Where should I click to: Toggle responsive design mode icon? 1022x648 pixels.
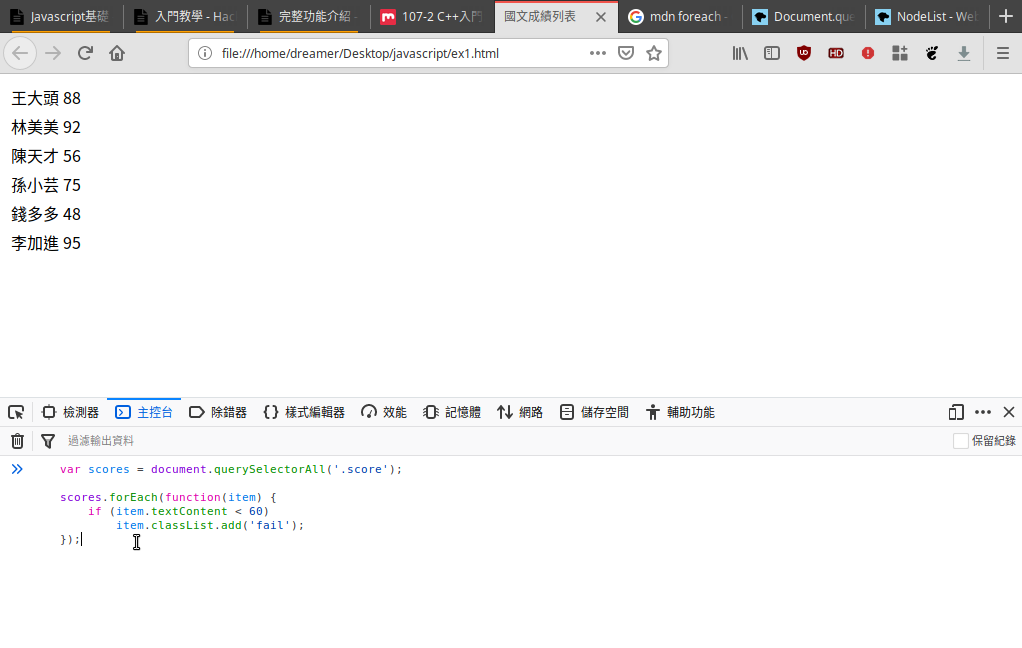[x=956, y=412]
